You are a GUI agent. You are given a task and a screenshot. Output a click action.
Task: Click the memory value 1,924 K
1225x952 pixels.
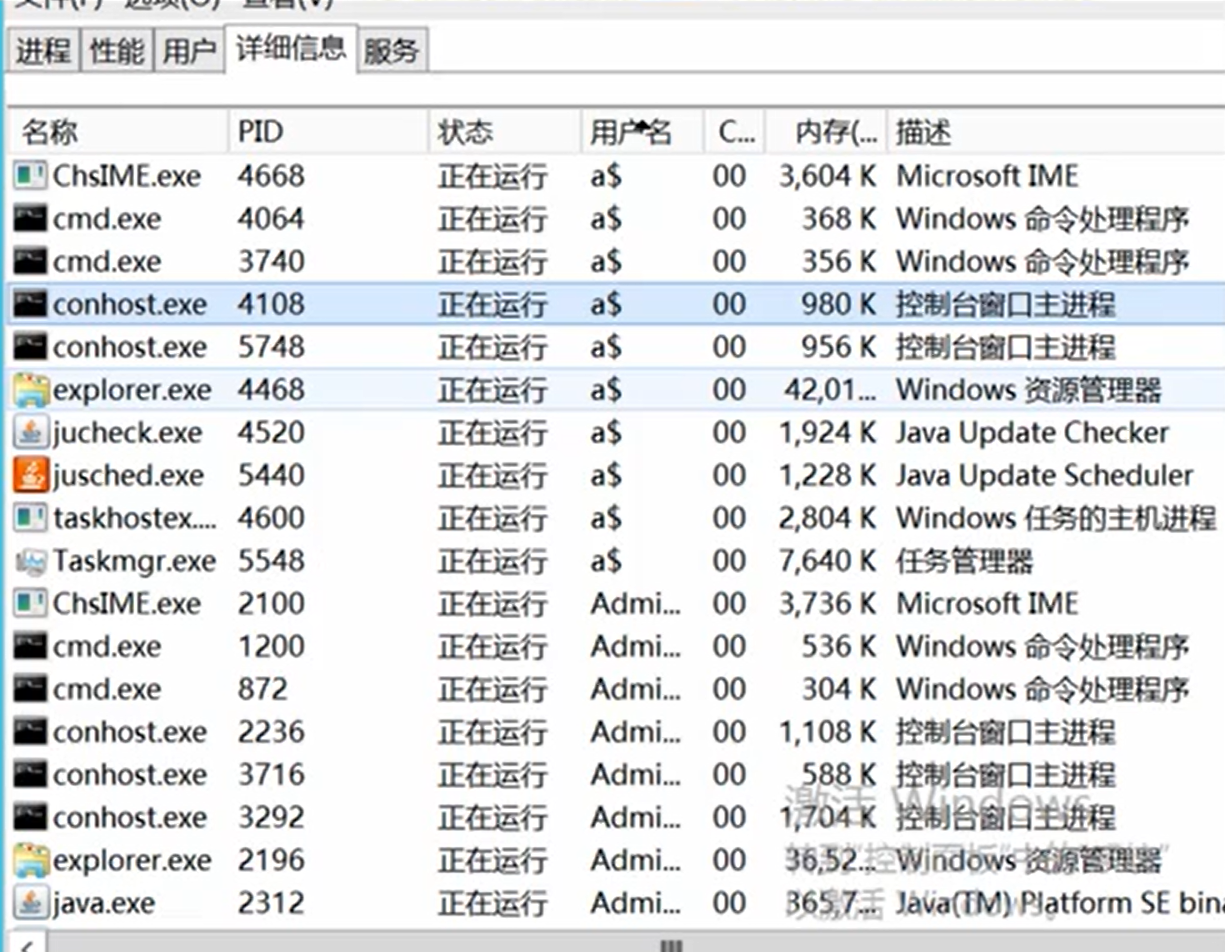(827, 433)
